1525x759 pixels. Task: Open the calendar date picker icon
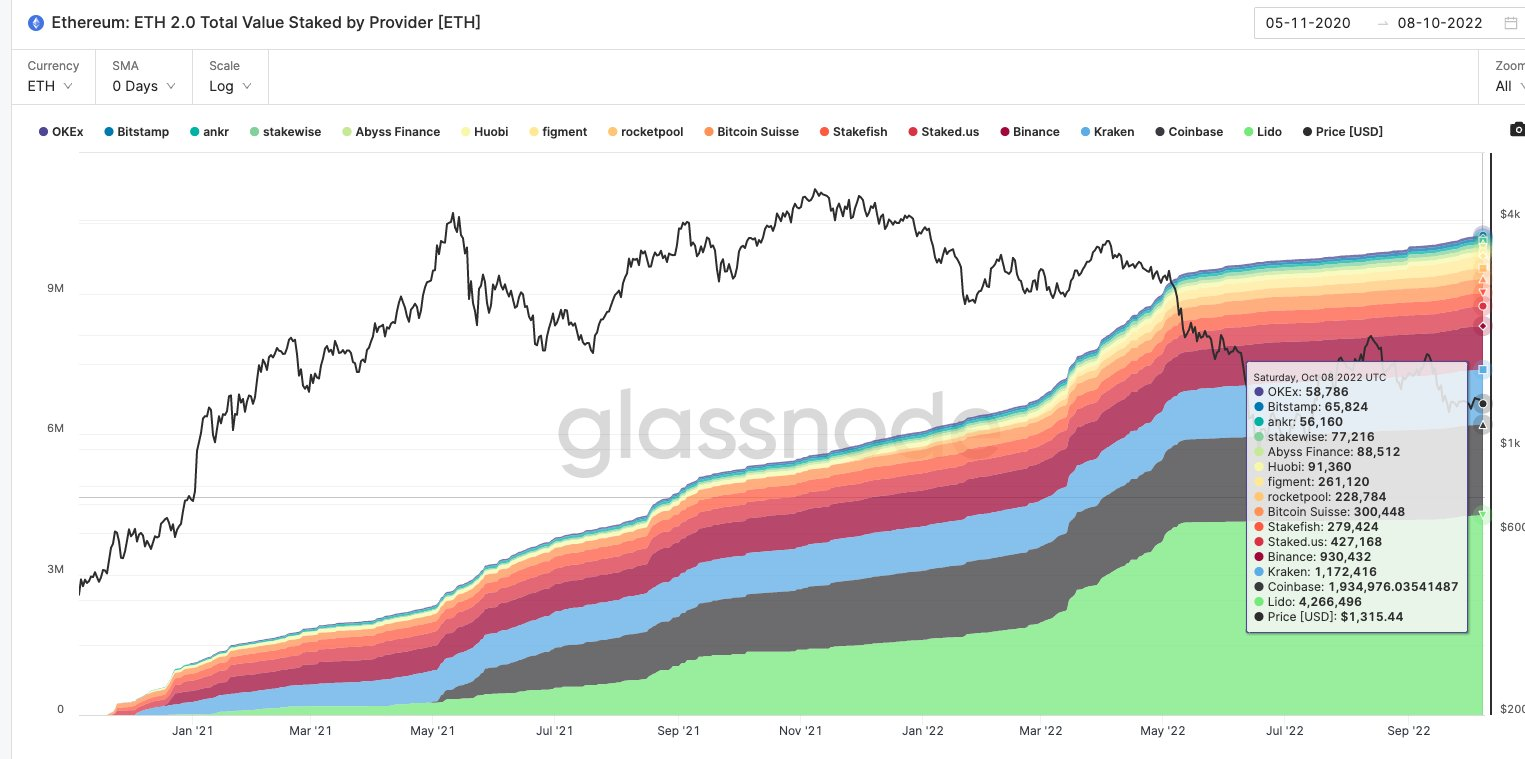1510,23
